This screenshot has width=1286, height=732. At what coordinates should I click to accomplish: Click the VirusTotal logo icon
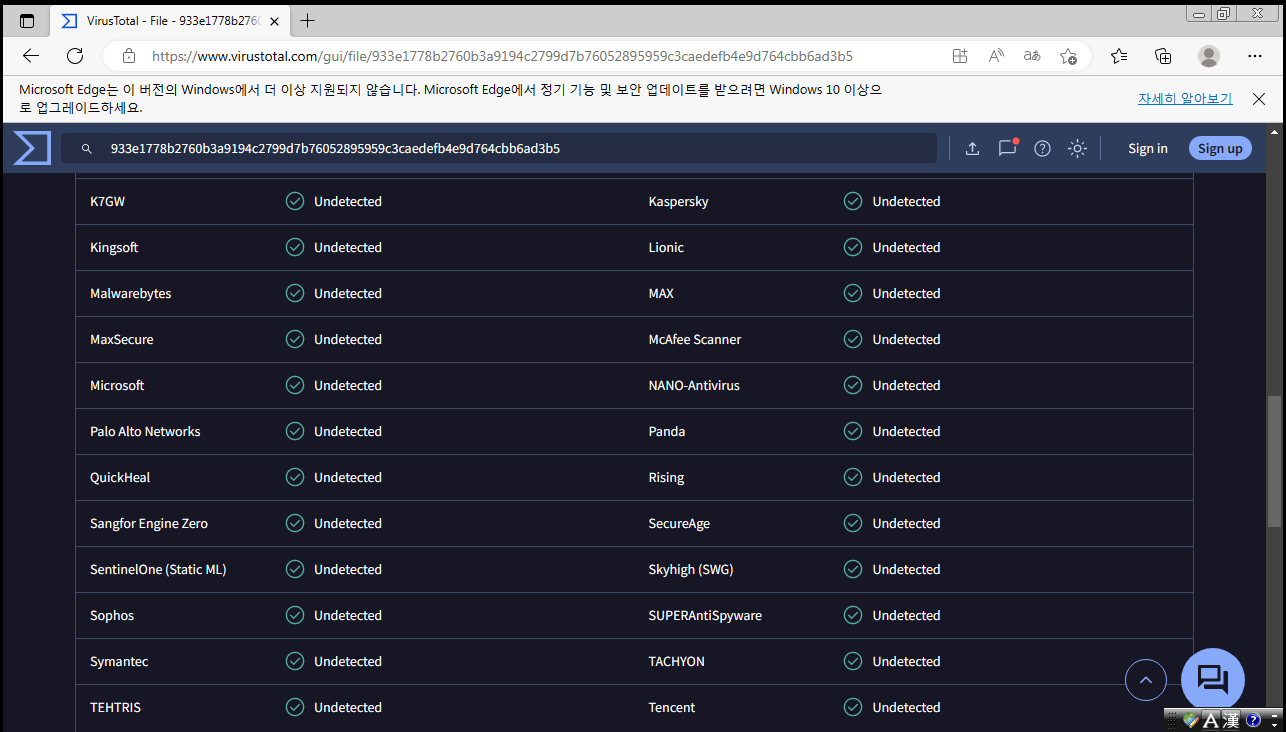coord(32,148)
